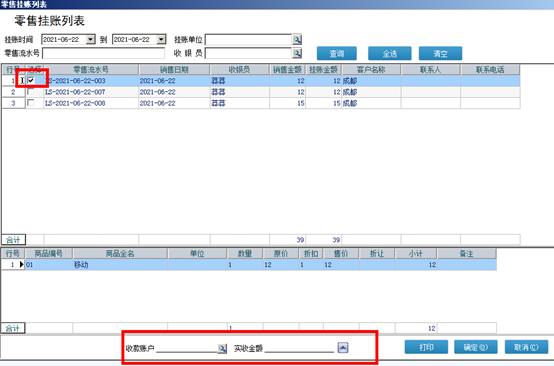Click the 联系人 column header
The width and height of the screenshot is (554, 366).
click(x=430, y=70)
